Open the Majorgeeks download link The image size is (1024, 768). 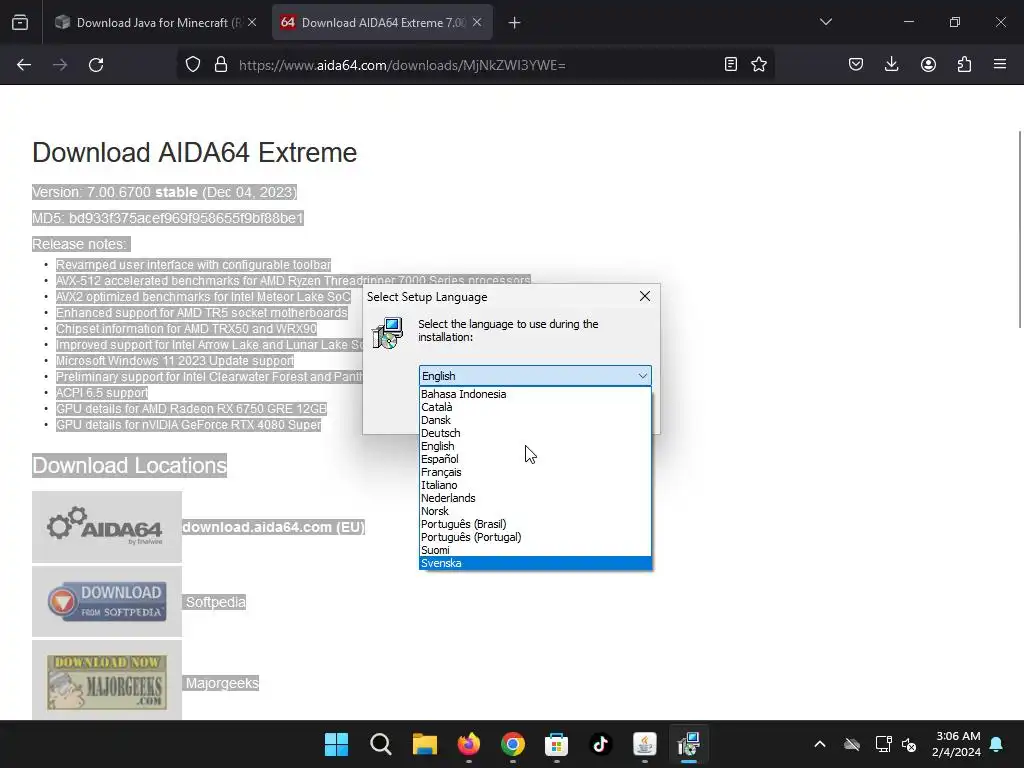[222, 683]
